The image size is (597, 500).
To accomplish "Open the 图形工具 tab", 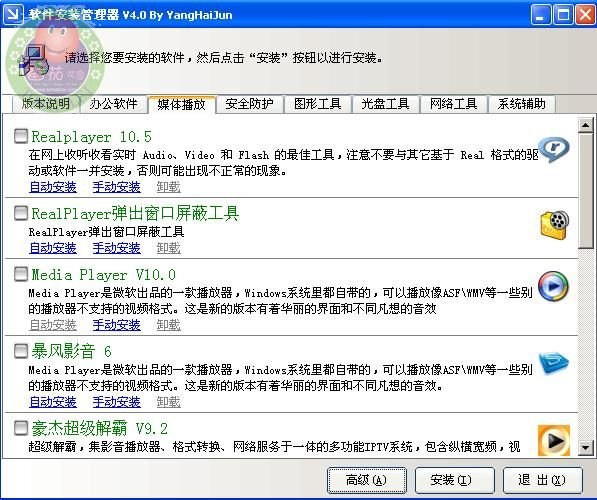I will [x=318, y=104].
